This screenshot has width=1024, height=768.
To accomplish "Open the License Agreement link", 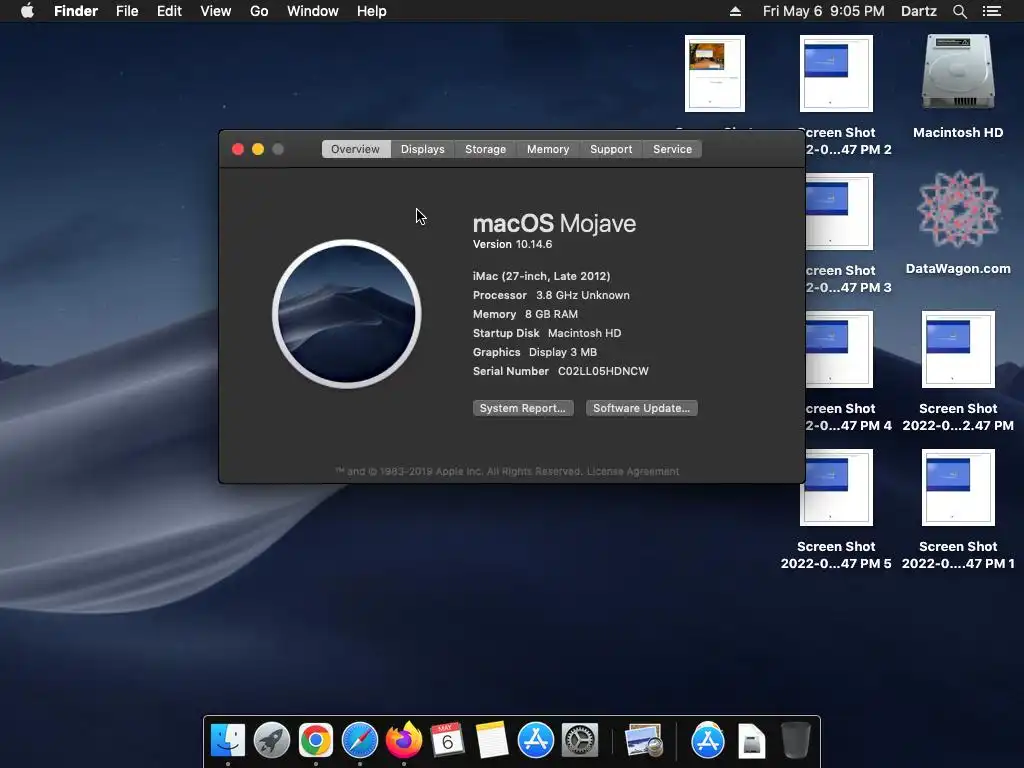I will point(633,472).
